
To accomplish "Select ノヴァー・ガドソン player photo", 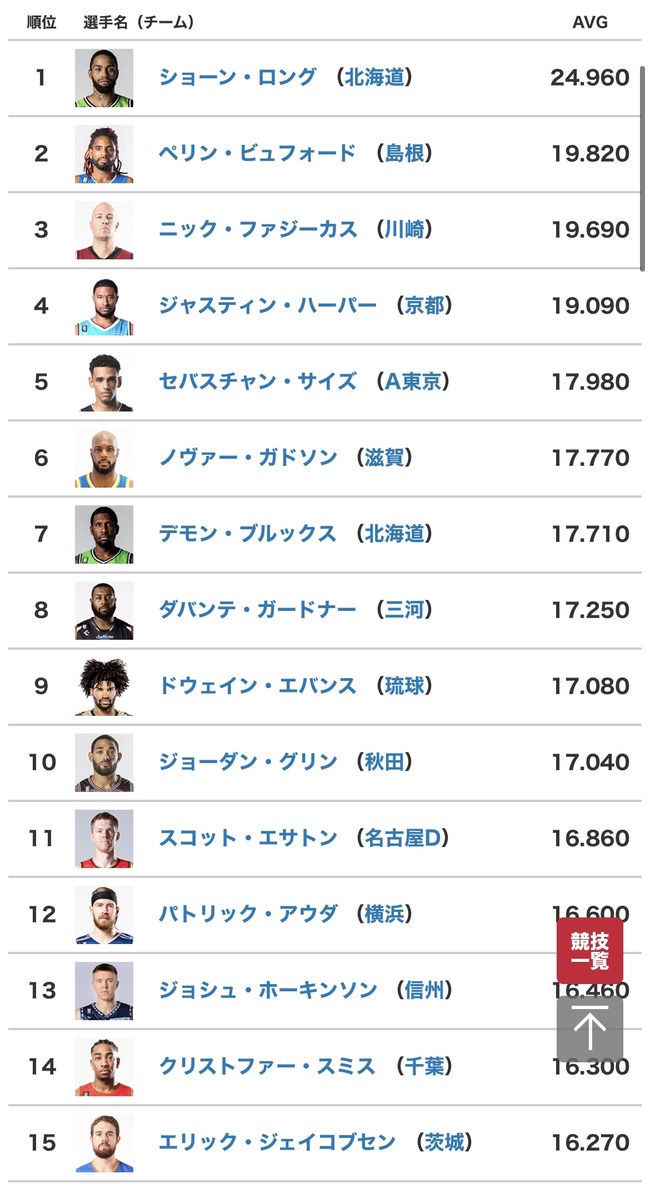I will (x=104, y=458).
